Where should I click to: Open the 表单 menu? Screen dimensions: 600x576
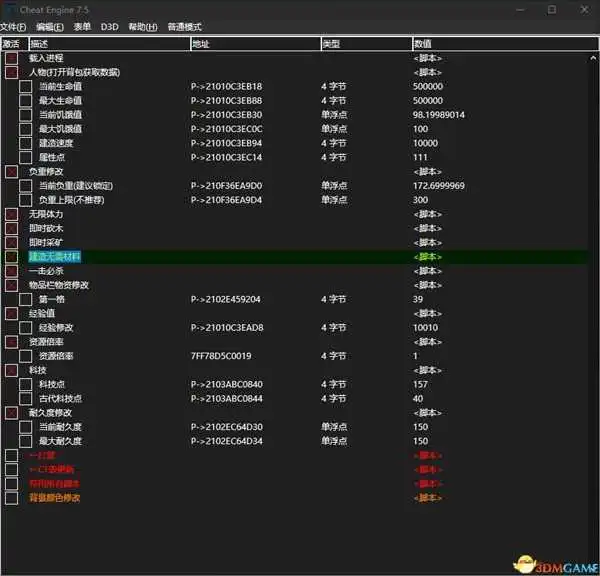[82, 27]
